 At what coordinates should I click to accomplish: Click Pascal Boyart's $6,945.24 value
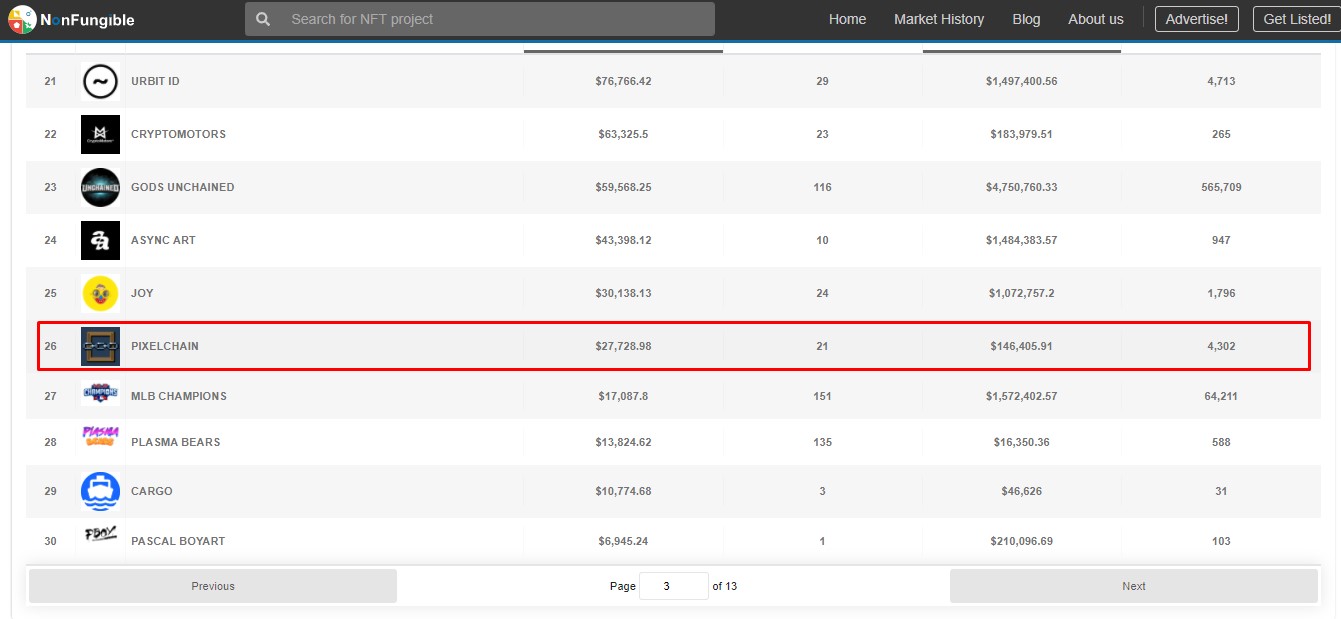tap(623, 541)
